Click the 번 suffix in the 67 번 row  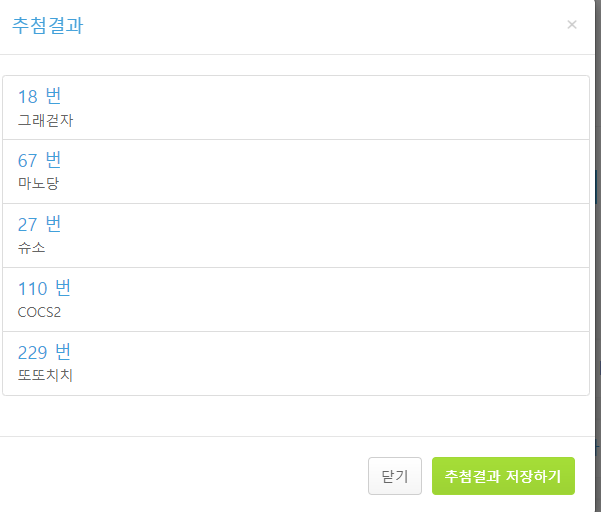pyautogui.click(x=54, y=160)
